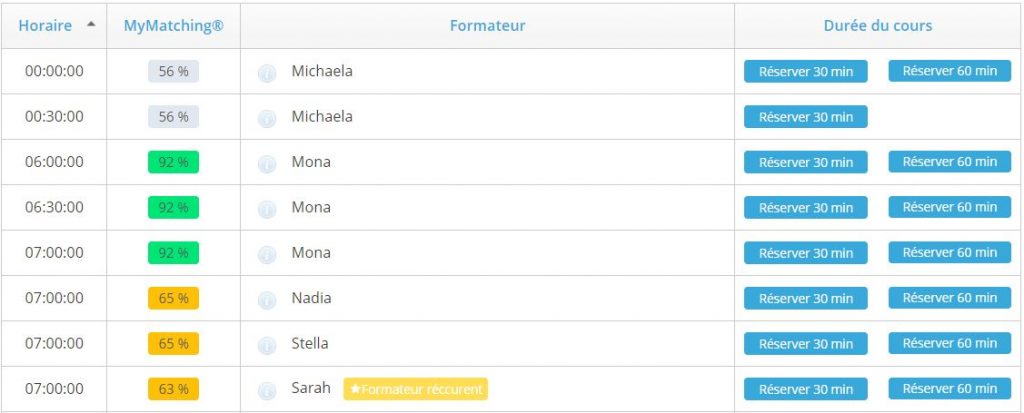The width and height of the screenshot is (1024, 413).
Task: Open info icon next to Mona at 06:30:00
Action: coord(266,209)
